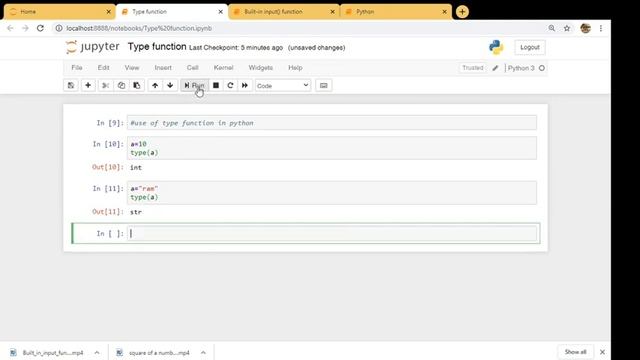Image resolution: width=640 pixels, height=360 pixels.
Task: Insert a cell below with the plus icon
Action: tap(88, 85)
